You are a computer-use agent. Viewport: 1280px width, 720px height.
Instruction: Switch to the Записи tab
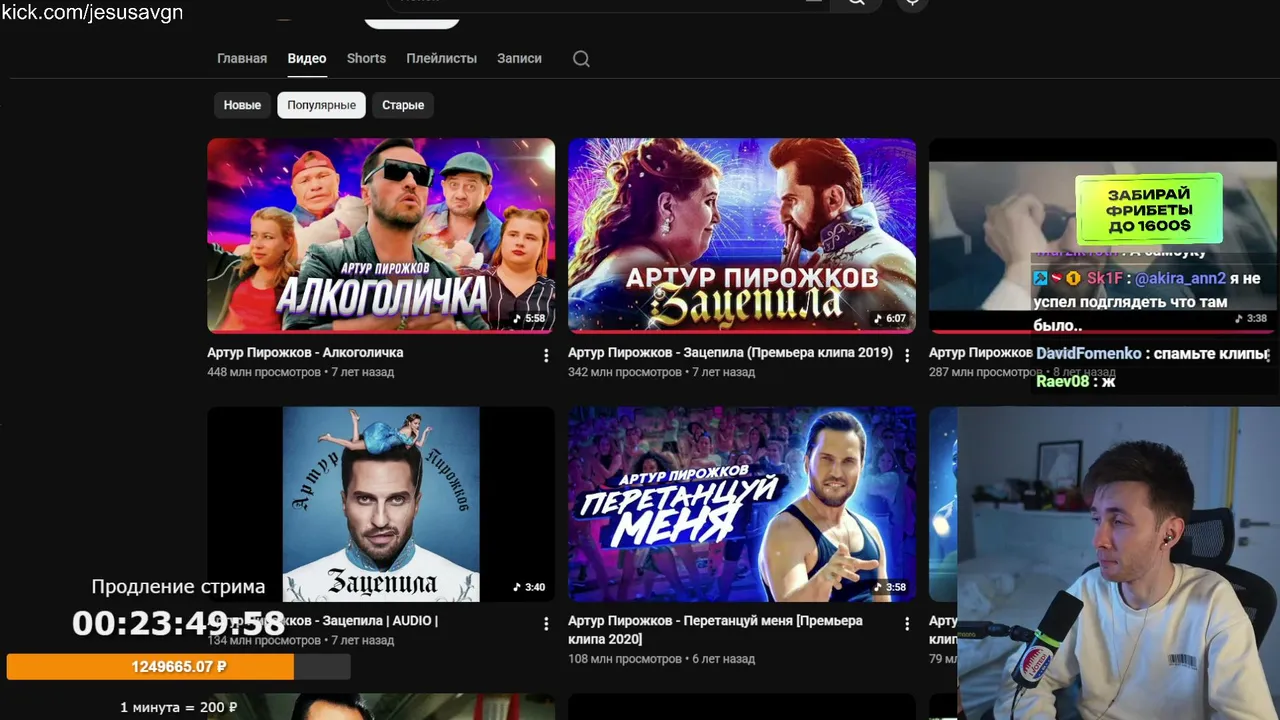point(519,58)
